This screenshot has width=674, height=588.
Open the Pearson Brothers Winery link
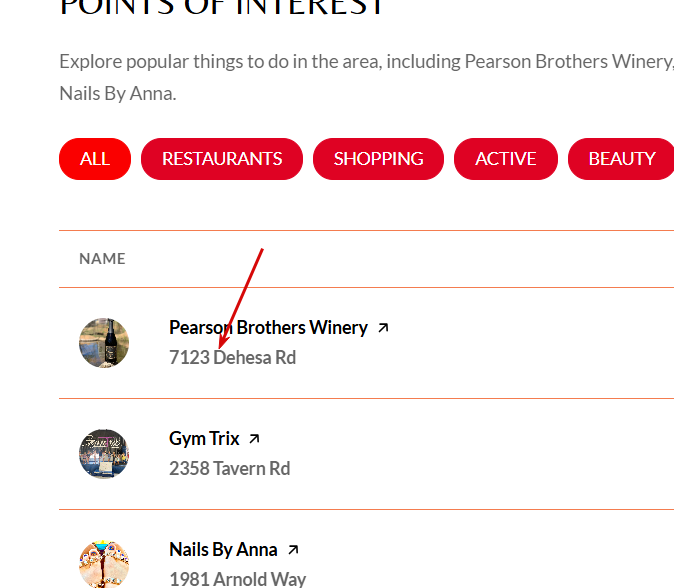tap(268, 327)
